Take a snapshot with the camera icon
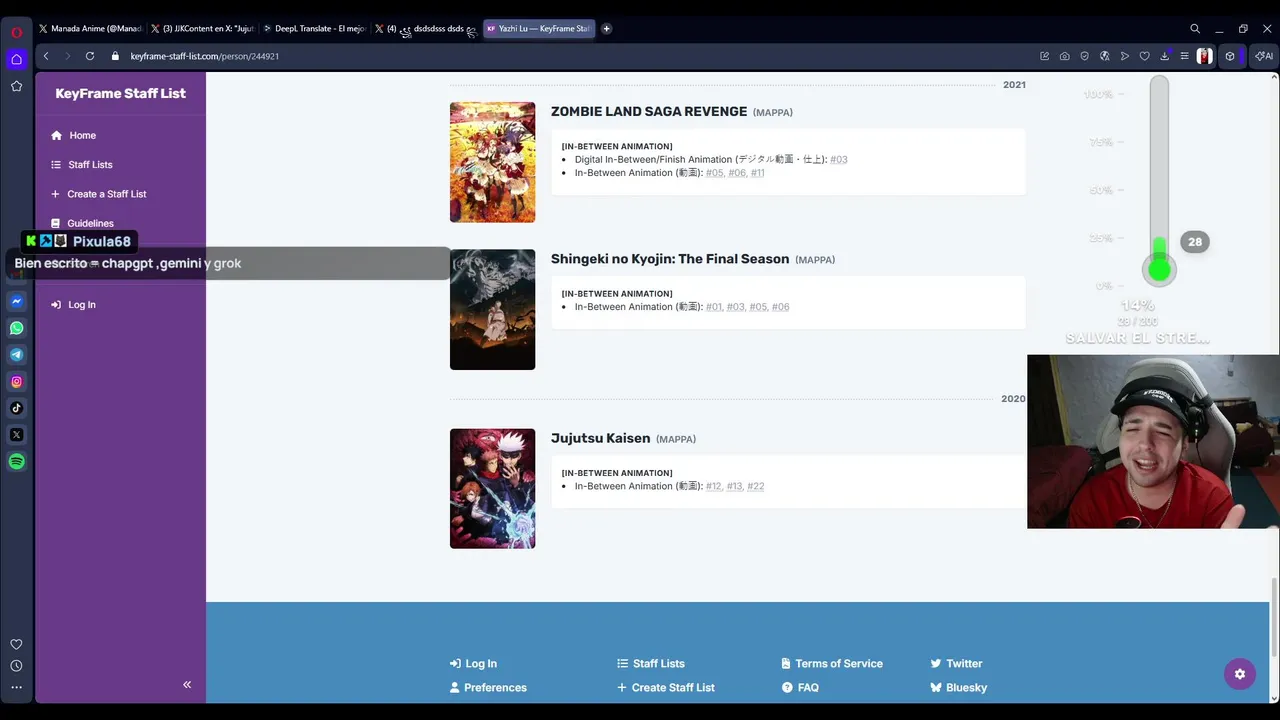 (x=1064, y=56)
